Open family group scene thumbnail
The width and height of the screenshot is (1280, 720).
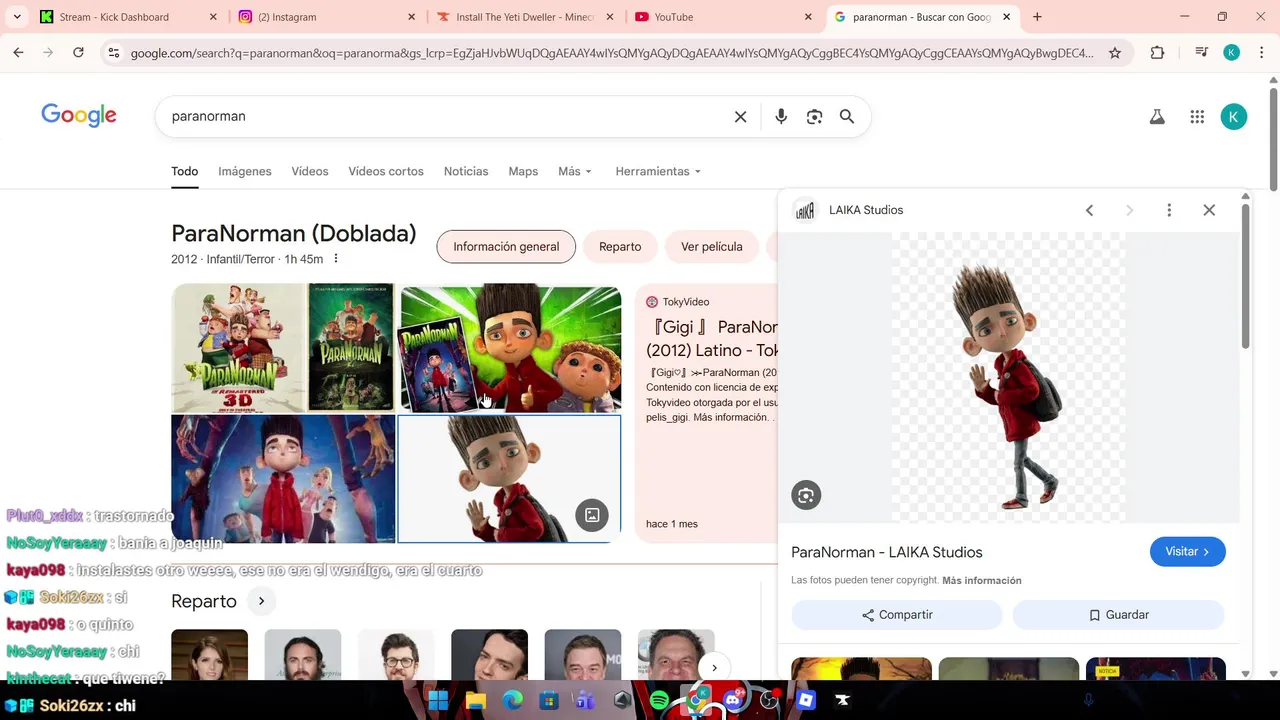(283, 479)
